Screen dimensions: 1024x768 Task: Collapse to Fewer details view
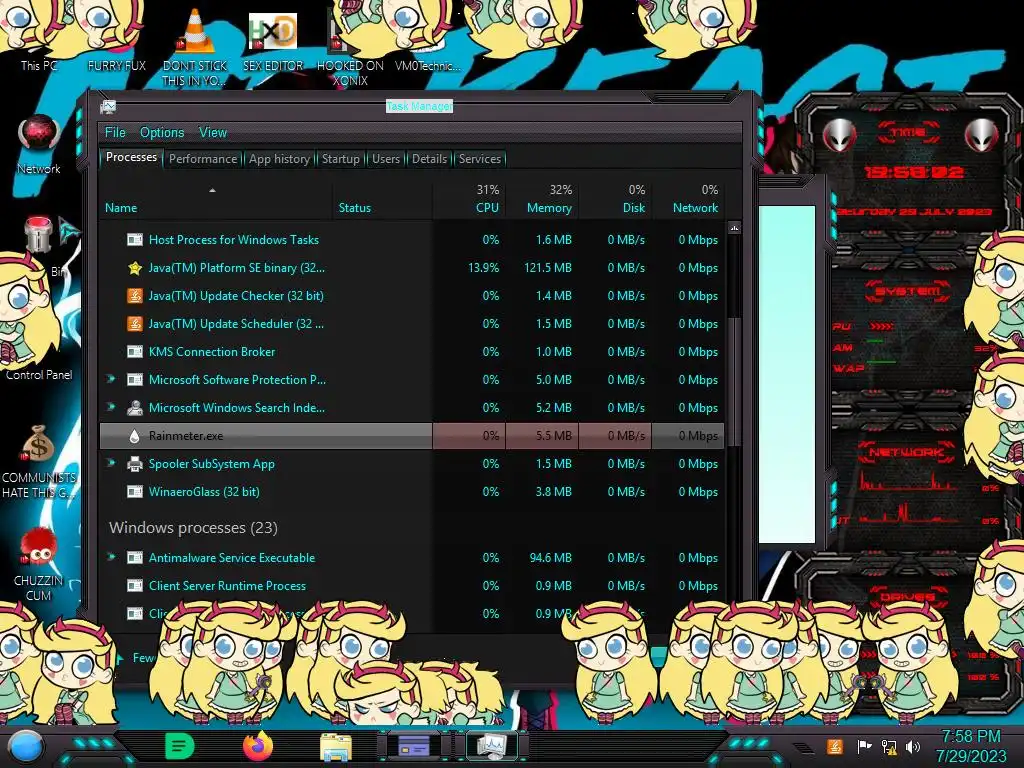[135, 658]
